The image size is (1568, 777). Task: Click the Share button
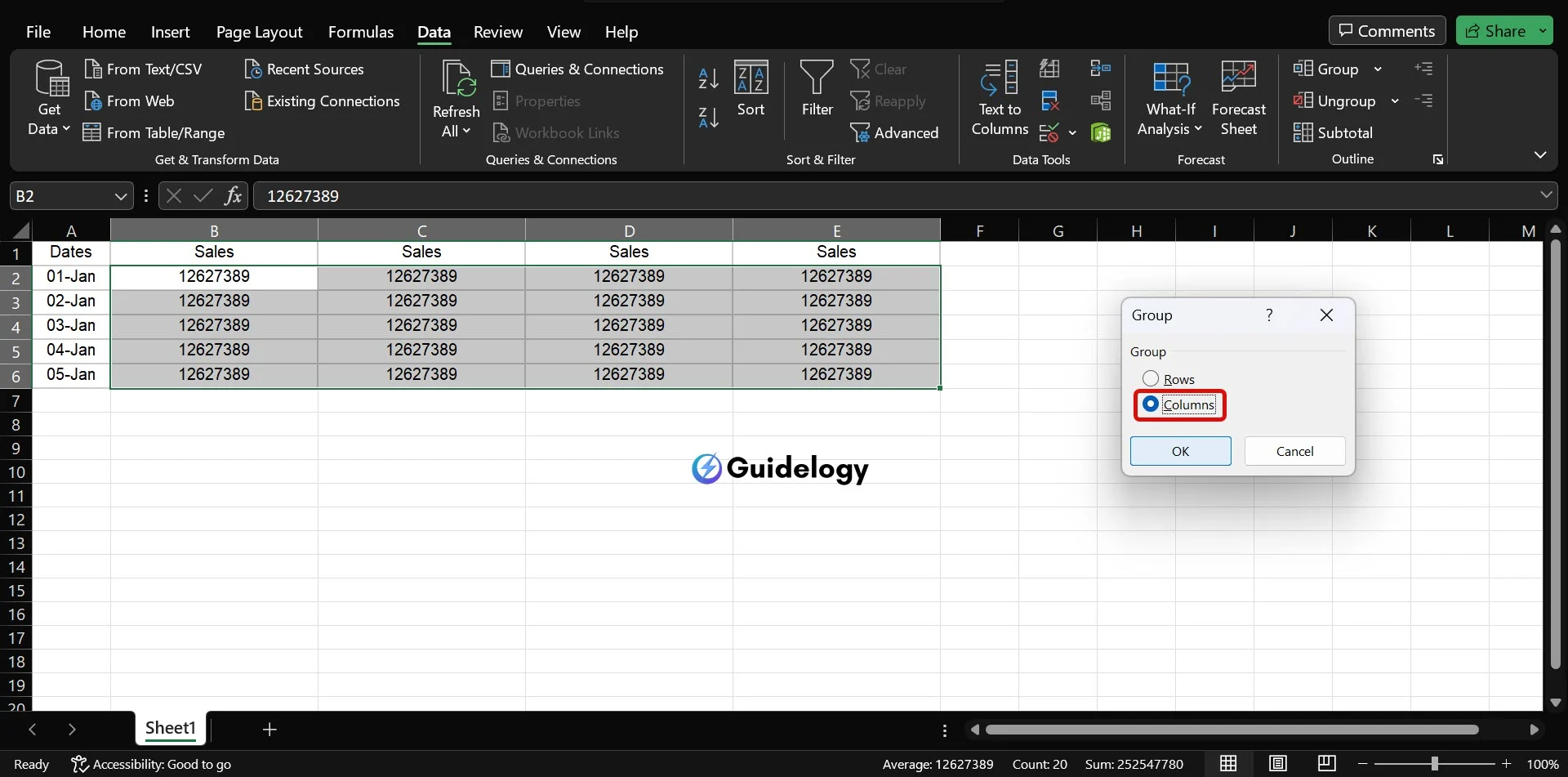(x=1495, y=31)
